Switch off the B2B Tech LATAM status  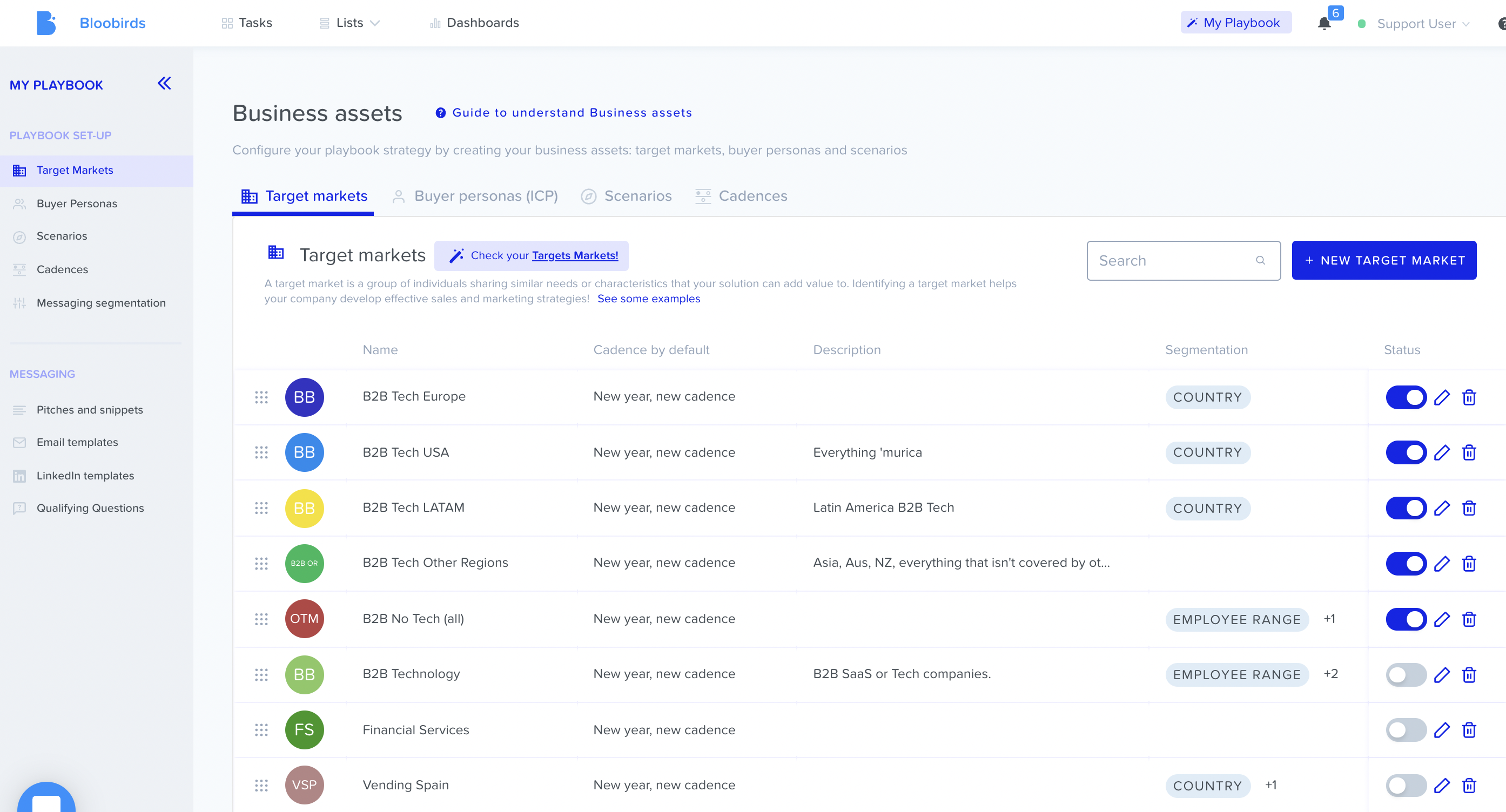(1406, 508)
